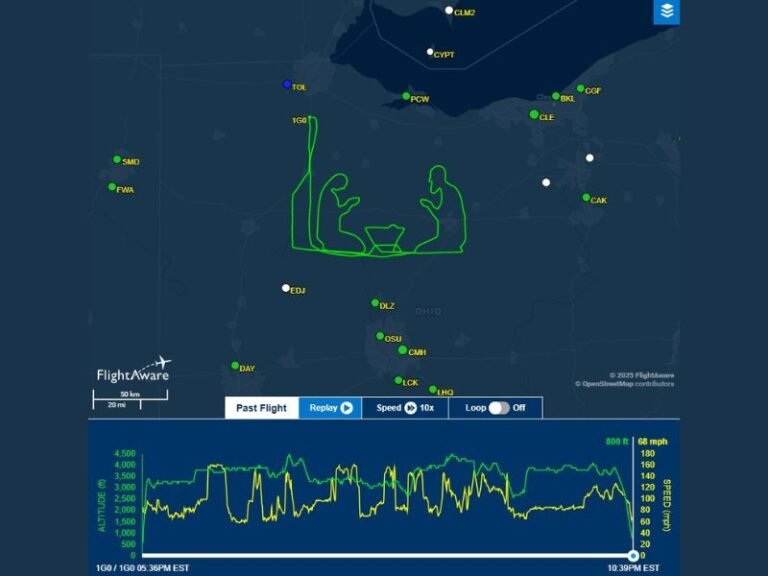The width and height of the screenshot is (768, 576).
Task: Open the OpenStreetMap contributors link
Action: [624, 384]
